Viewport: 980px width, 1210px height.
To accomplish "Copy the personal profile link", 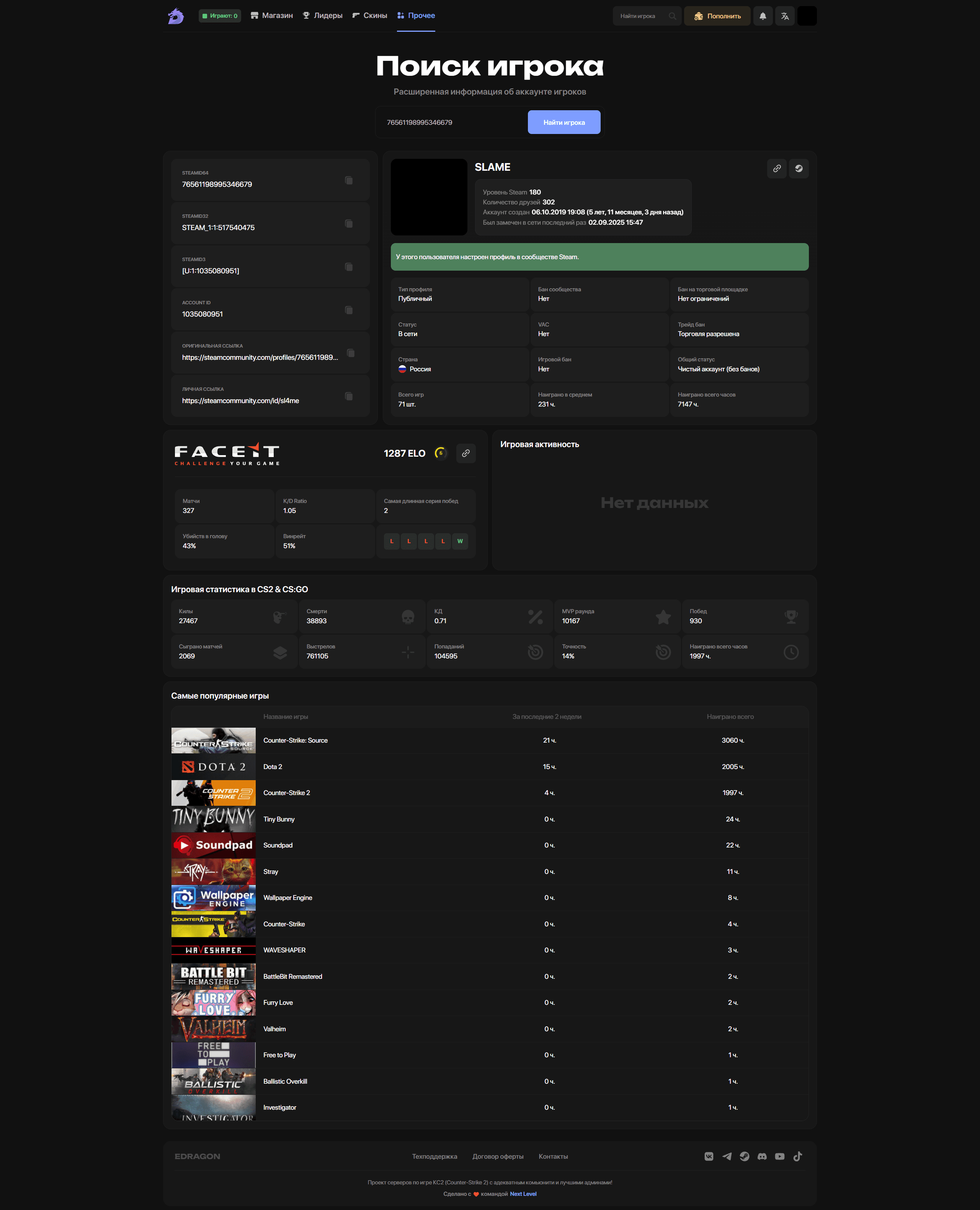I will pos(349,396).
